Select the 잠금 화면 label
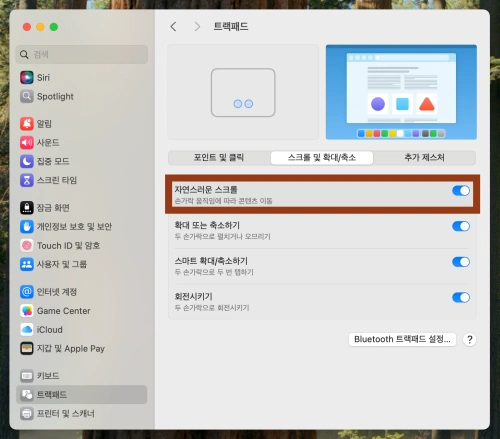 pos(53,208)
